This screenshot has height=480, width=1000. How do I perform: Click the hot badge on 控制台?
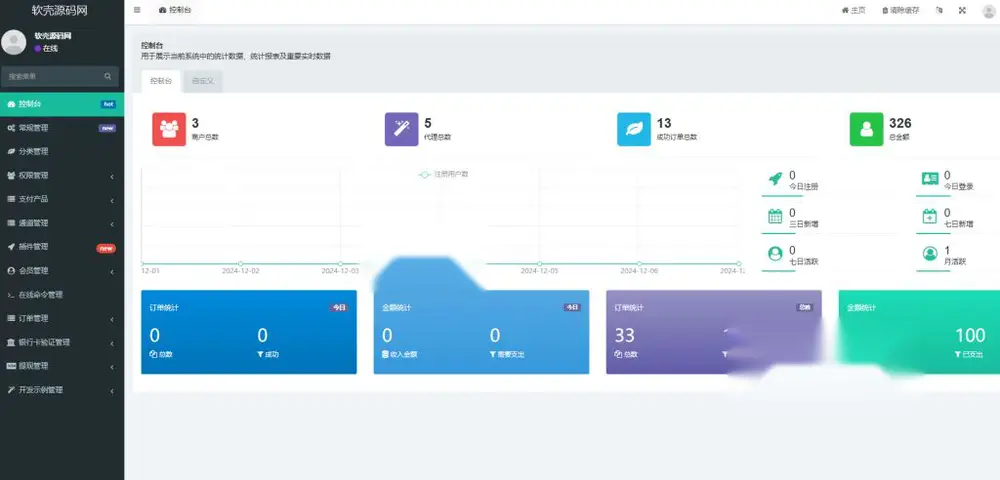(108, 104)
